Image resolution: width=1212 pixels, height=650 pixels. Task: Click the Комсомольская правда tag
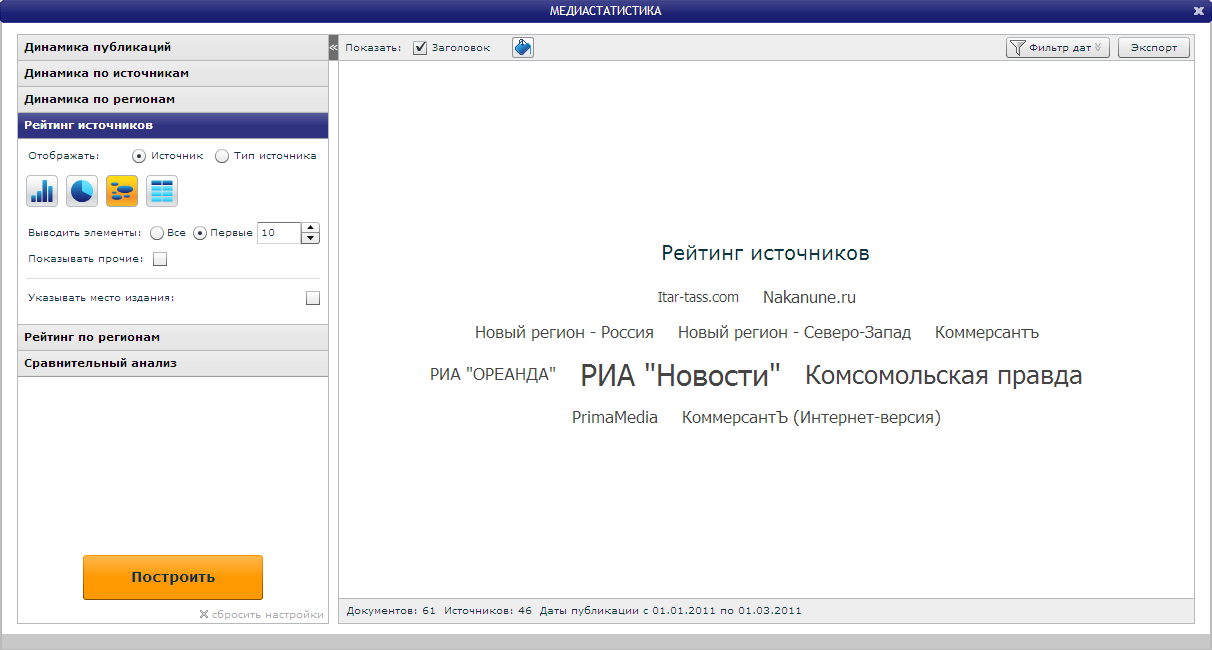[x=944, y=376]
